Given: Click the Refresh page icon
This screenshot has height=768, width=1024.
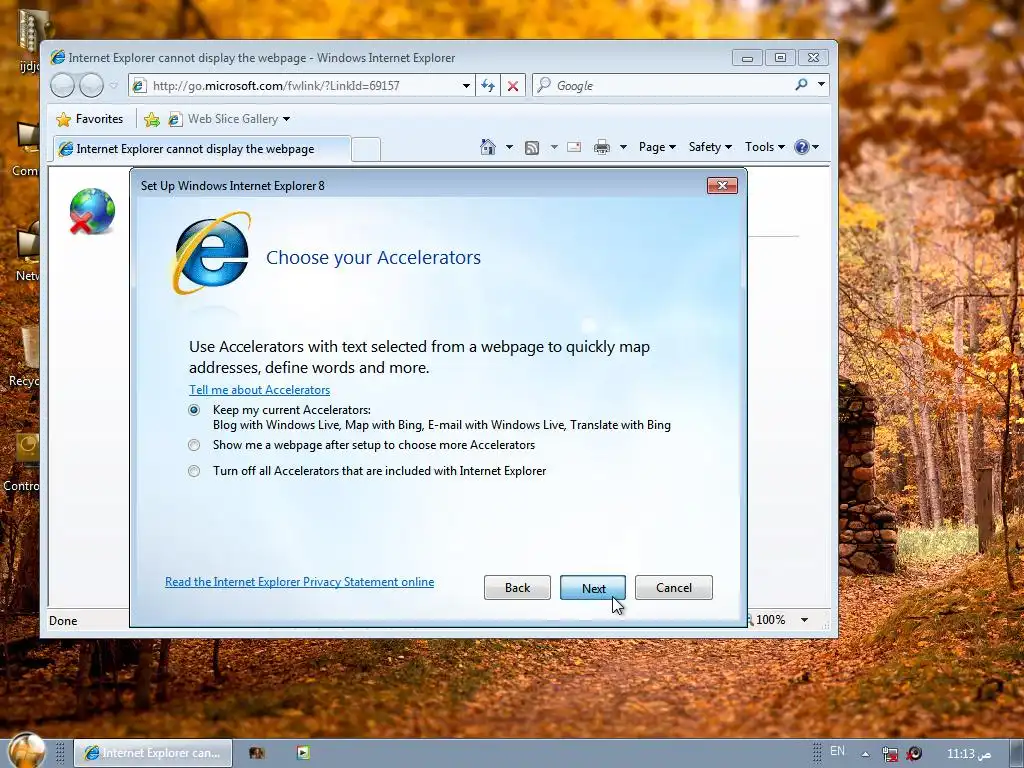Looking at the screenshot, I should click(x=488, y=86).
